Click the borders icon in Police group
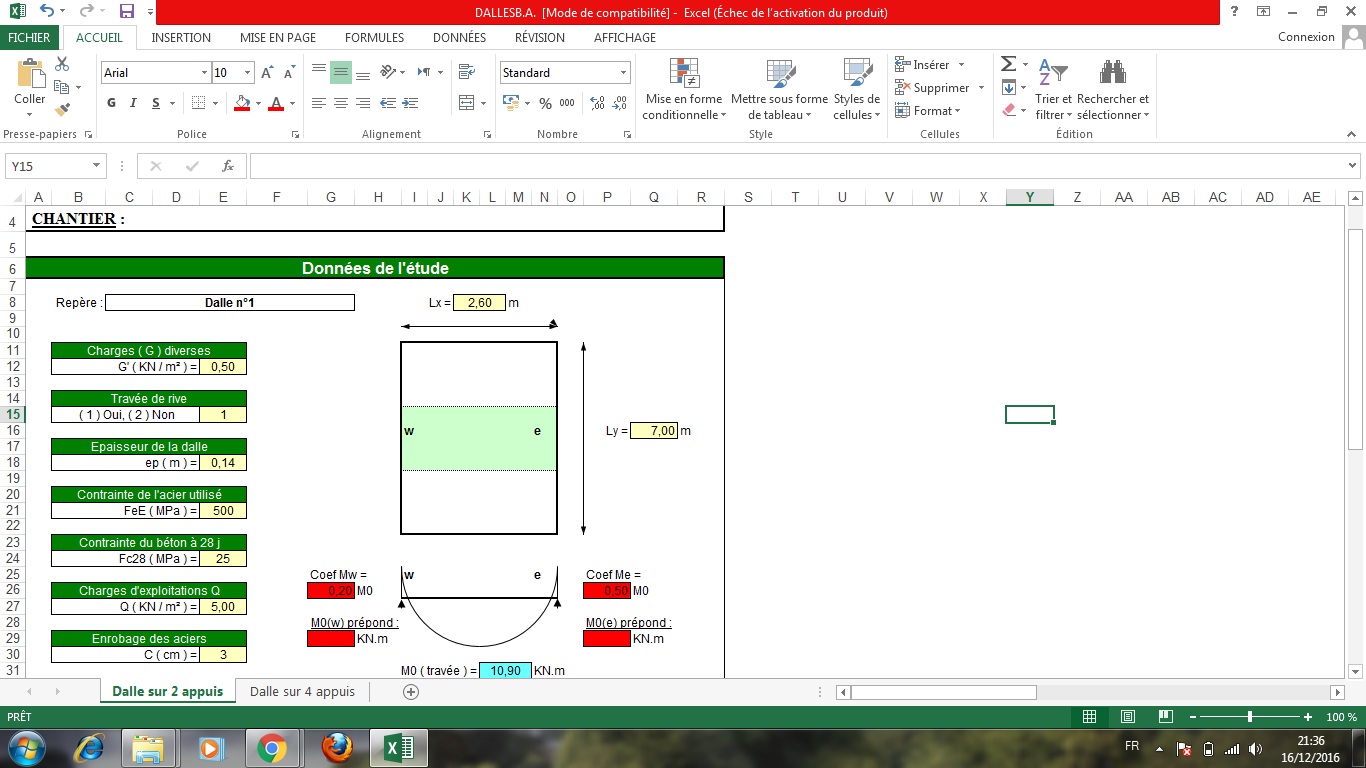 pos(198,103)
